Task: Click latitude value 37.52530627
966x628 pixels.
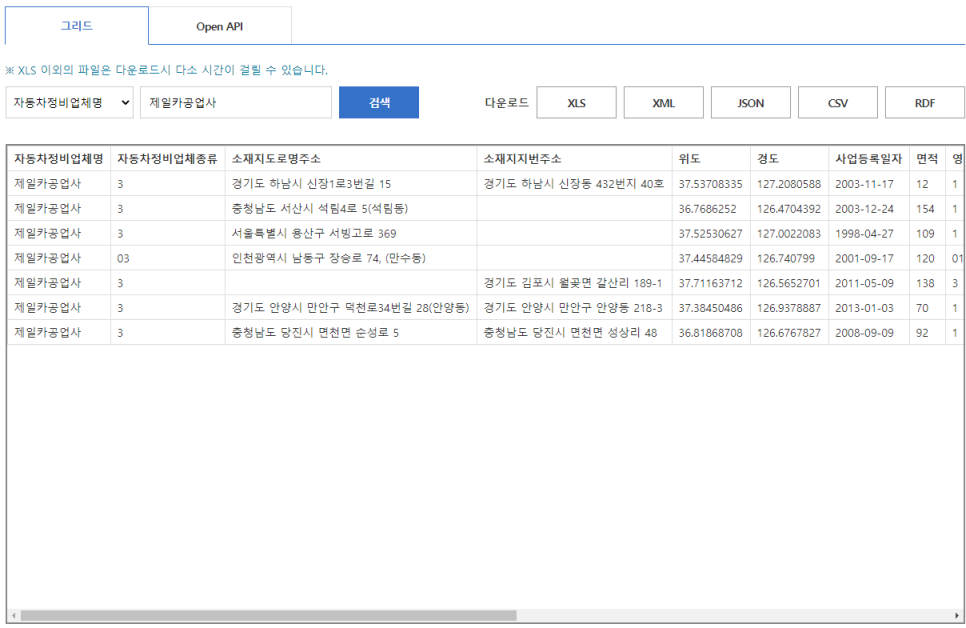Action: point(710,234)
